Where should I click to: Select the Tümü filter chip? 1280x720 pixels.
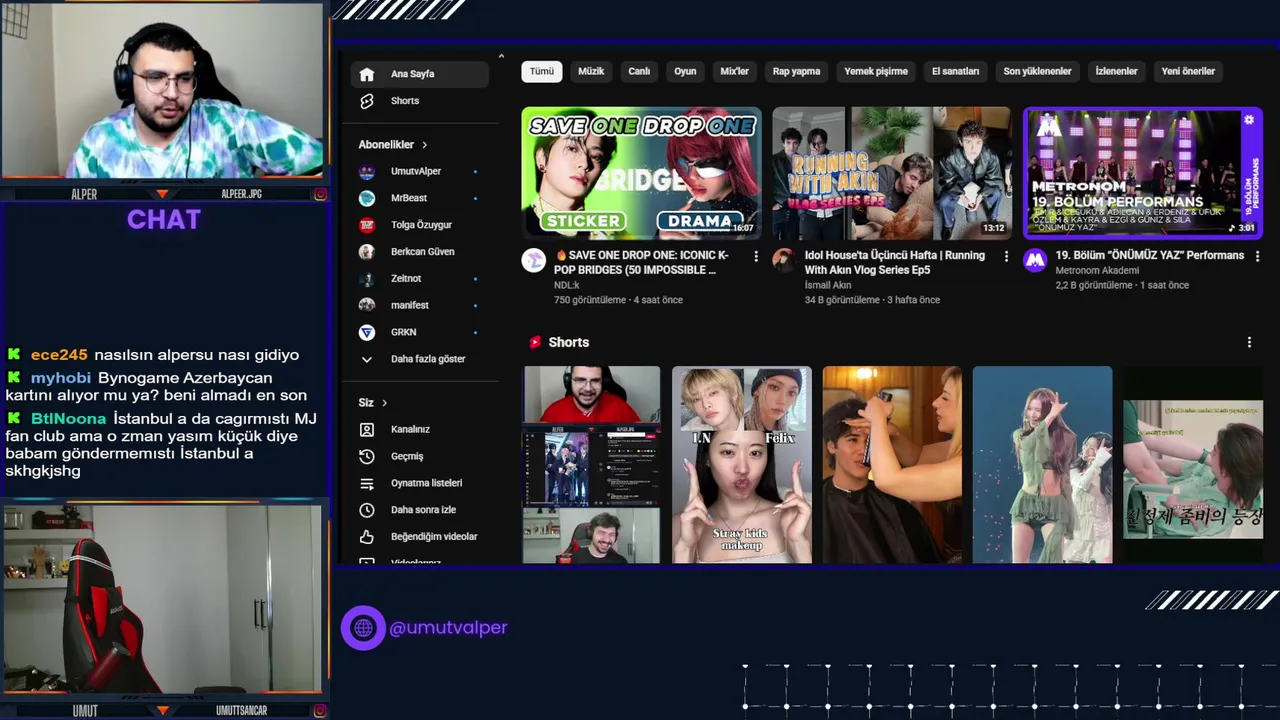point(541,72)
